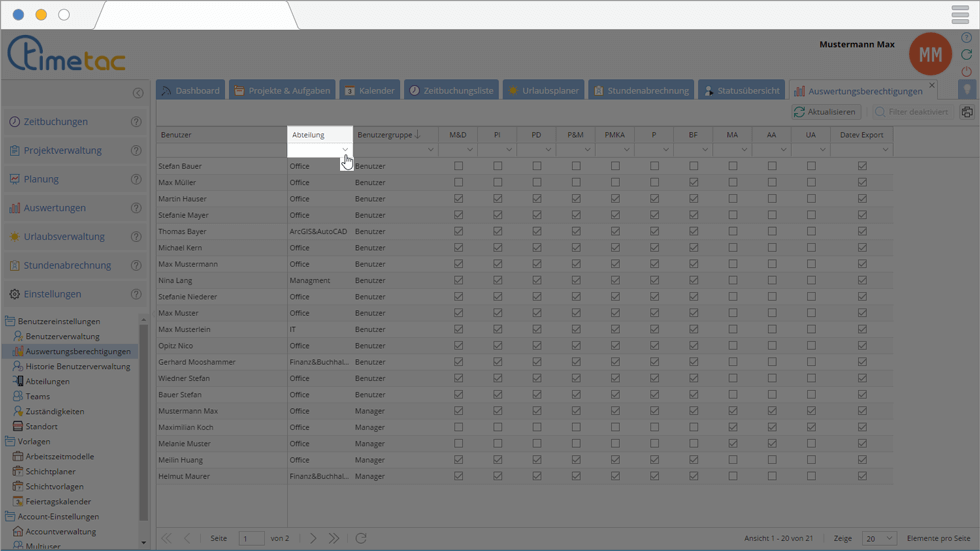Click the lightbulb tips icon
The height and width of the screenshot is (551, 980).
[x=967, y=90]
